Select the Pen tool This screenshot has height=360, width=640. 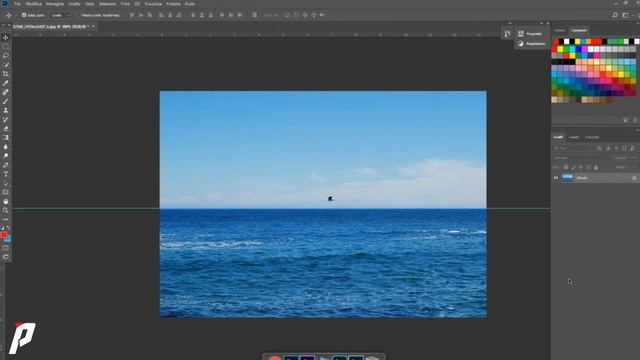point(5,165)
